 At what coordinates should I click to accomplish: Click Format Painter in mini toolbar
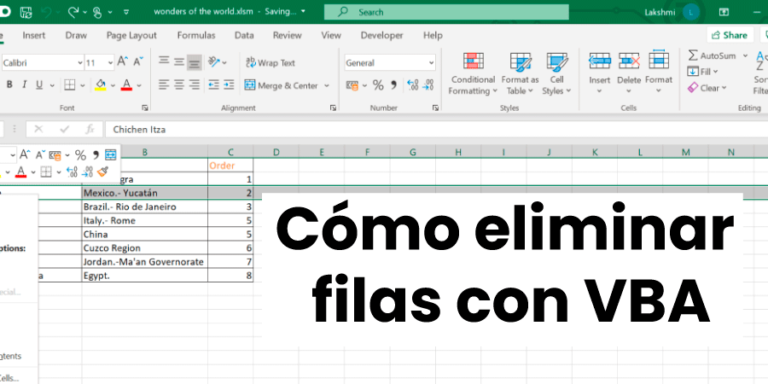102,171
